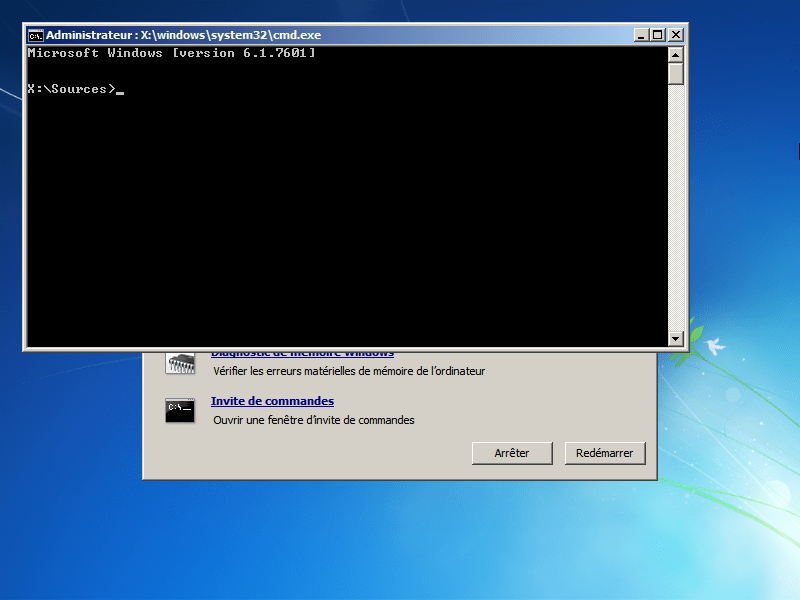Select the 'Ouvrir une fenêtre d'invite' description text
The height and width of the screenshot is (600, 800).
pos(314,420)
